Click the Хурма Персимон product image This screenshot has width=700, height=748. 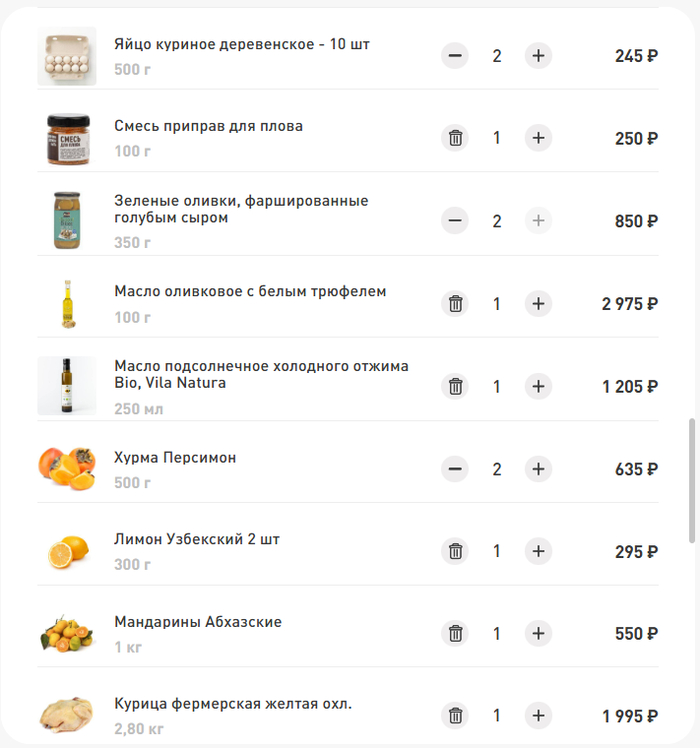click(67, 468)
